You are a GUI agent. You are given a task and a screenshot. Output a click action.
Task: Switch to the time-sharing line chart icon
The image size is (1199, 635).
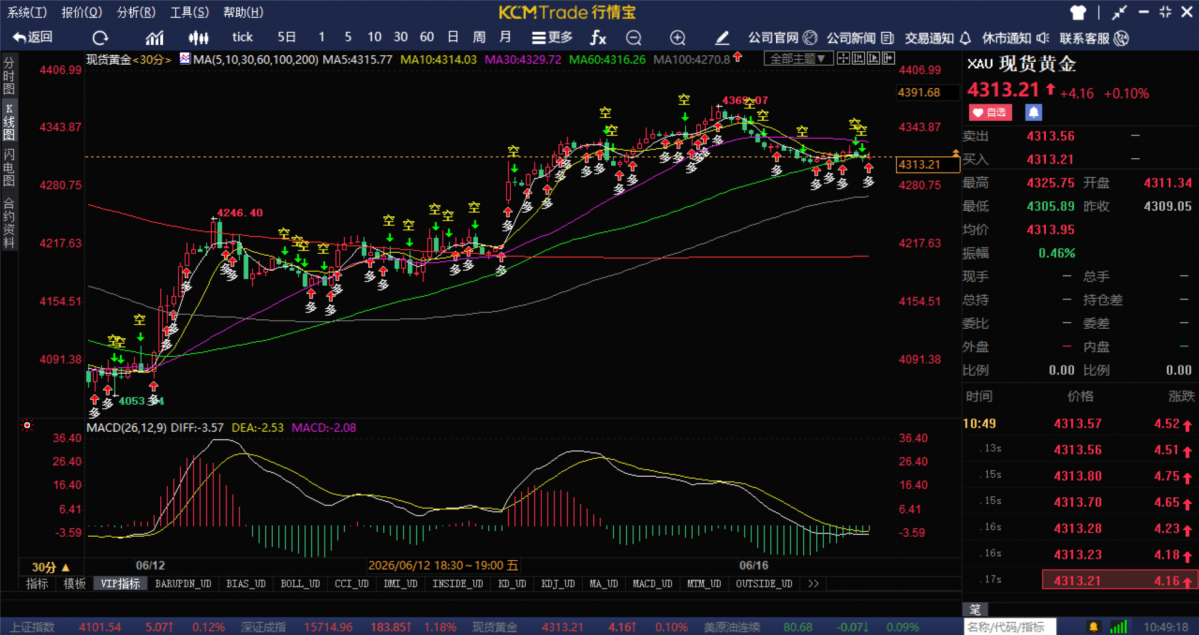point(155,37)
